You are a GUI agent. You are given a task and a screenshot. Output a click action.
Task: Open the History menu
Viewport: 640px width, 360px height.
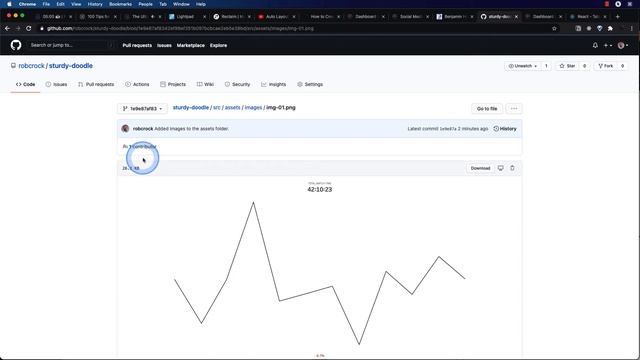pyautogui.click(x=95, y=4)
